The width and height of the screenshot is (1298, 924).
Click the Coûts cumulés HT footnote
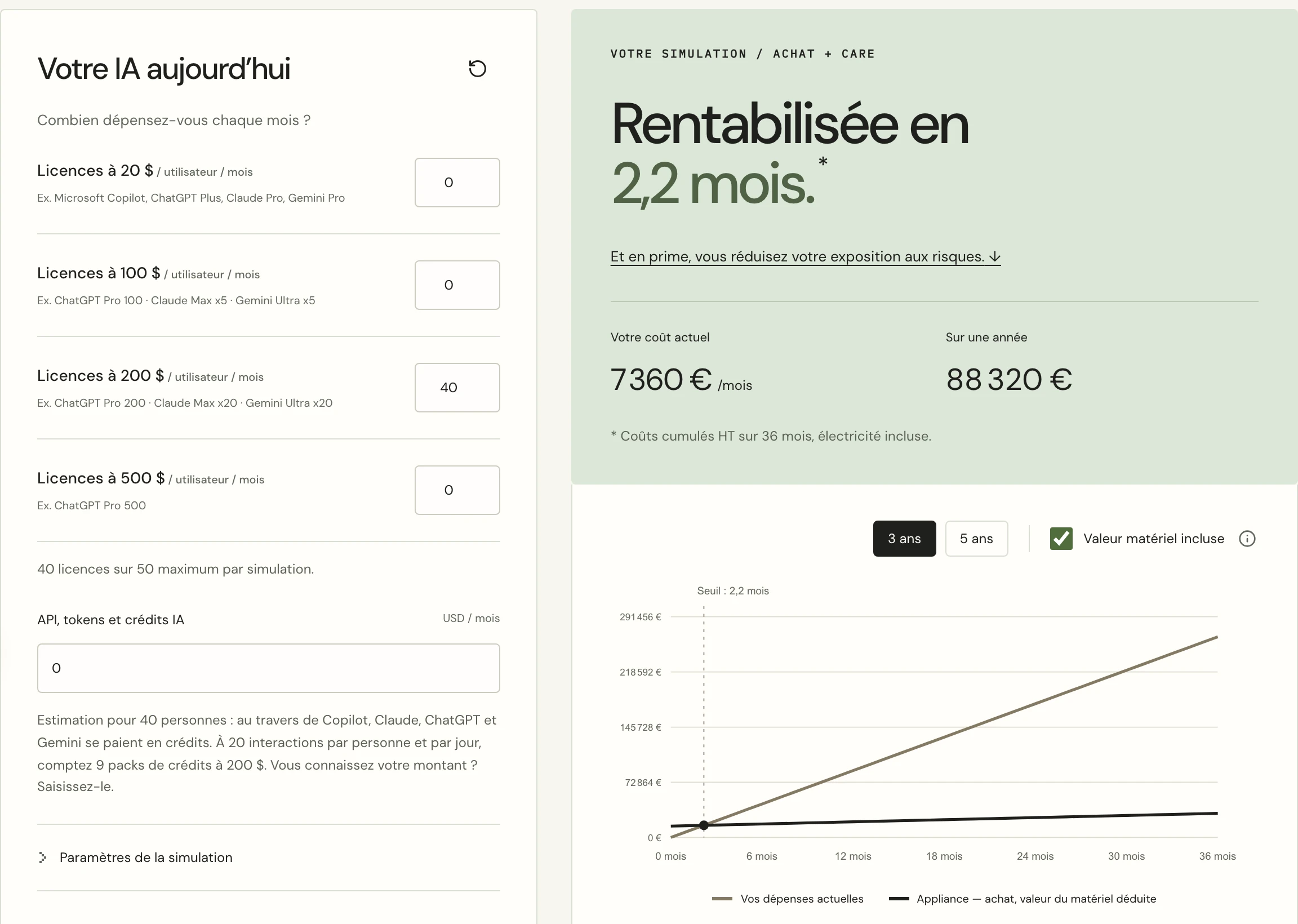pos(771,436)
